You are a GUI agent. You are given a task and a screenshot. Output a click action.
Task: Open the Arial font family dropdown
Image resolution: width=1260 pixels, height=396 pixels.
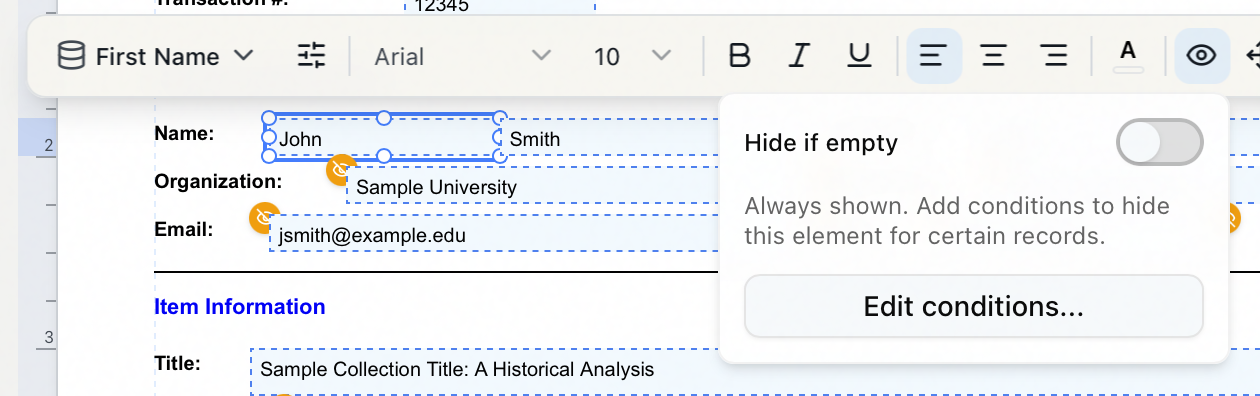tap(462, 56)
